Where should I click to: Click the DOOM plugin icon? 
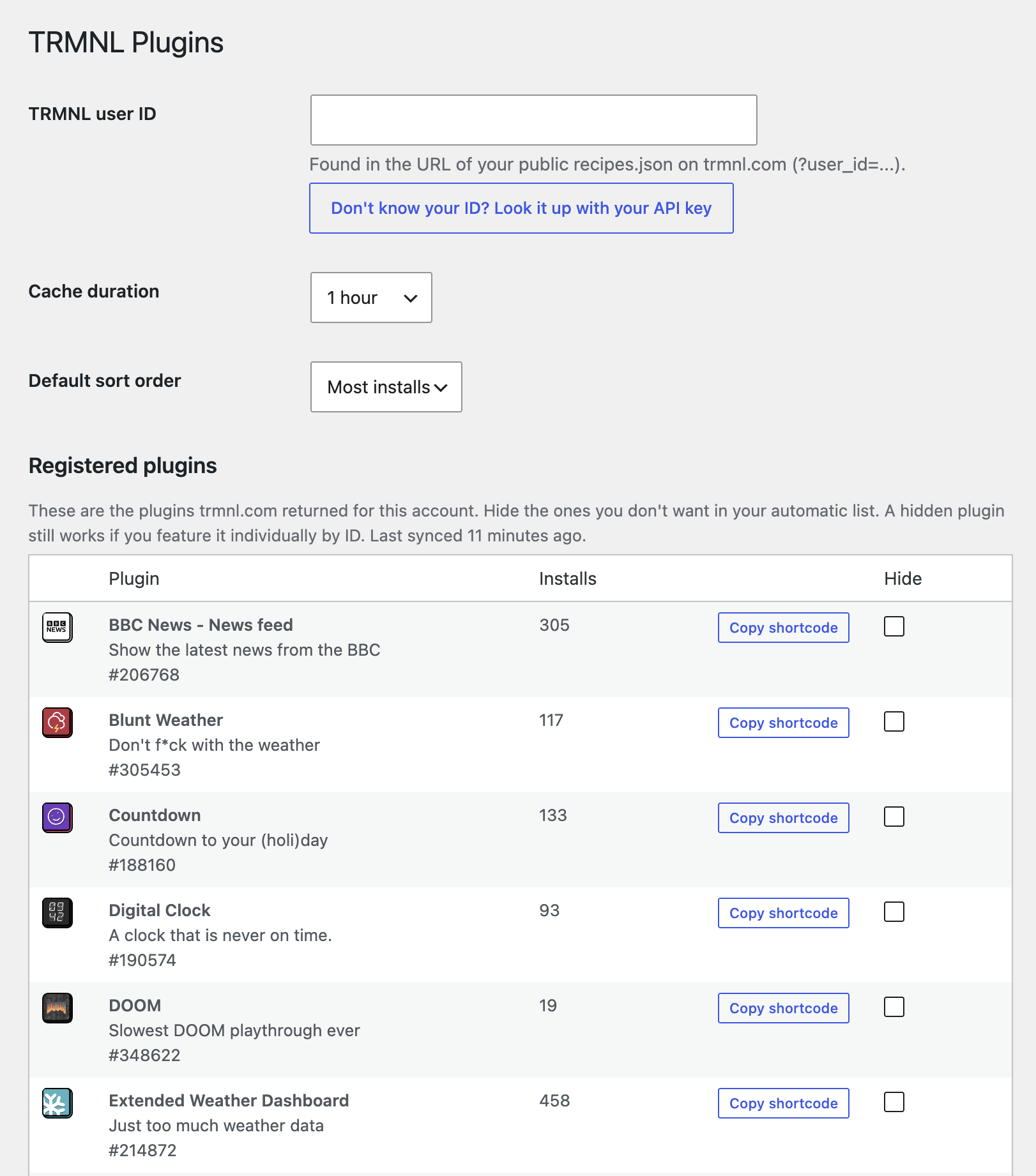tap(57, 1008)
